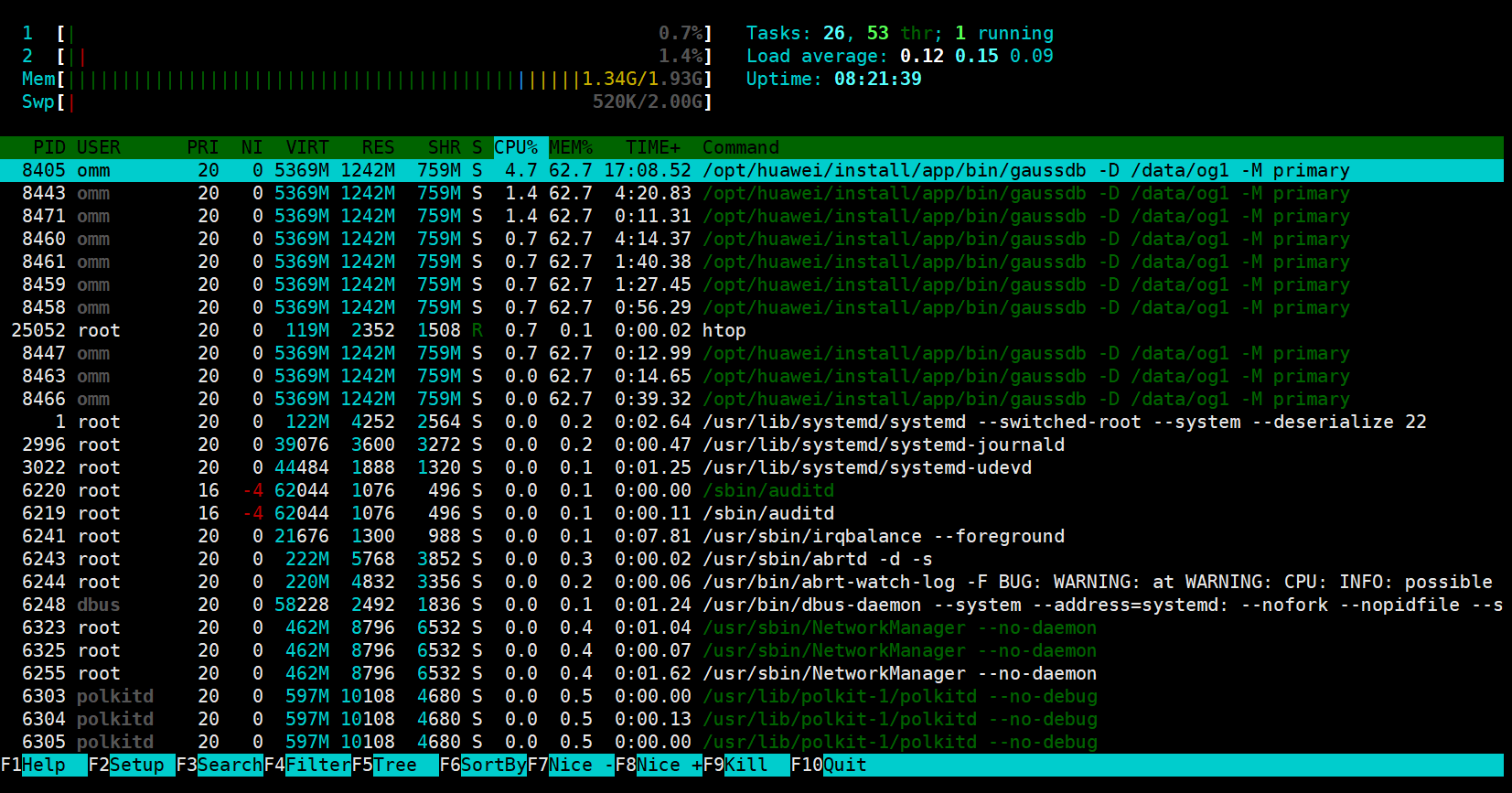The height and width of the screenshot is (793, 1512).
Task: Select NetworkManager row with PID 6323
Action: [x=752, y=627]
